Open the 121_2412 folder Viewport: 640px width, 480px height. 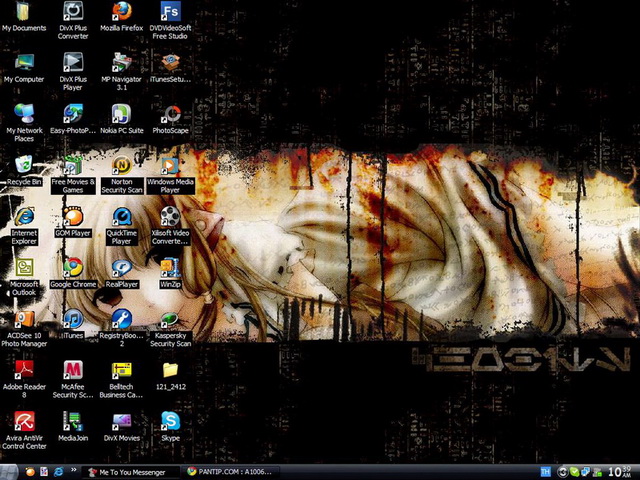(170, 370)
